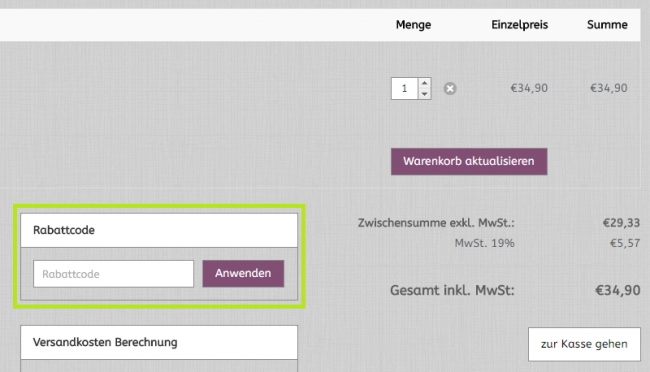Select the Menge column header
This screenshot has height=372, width=650.
pos(413,25)
